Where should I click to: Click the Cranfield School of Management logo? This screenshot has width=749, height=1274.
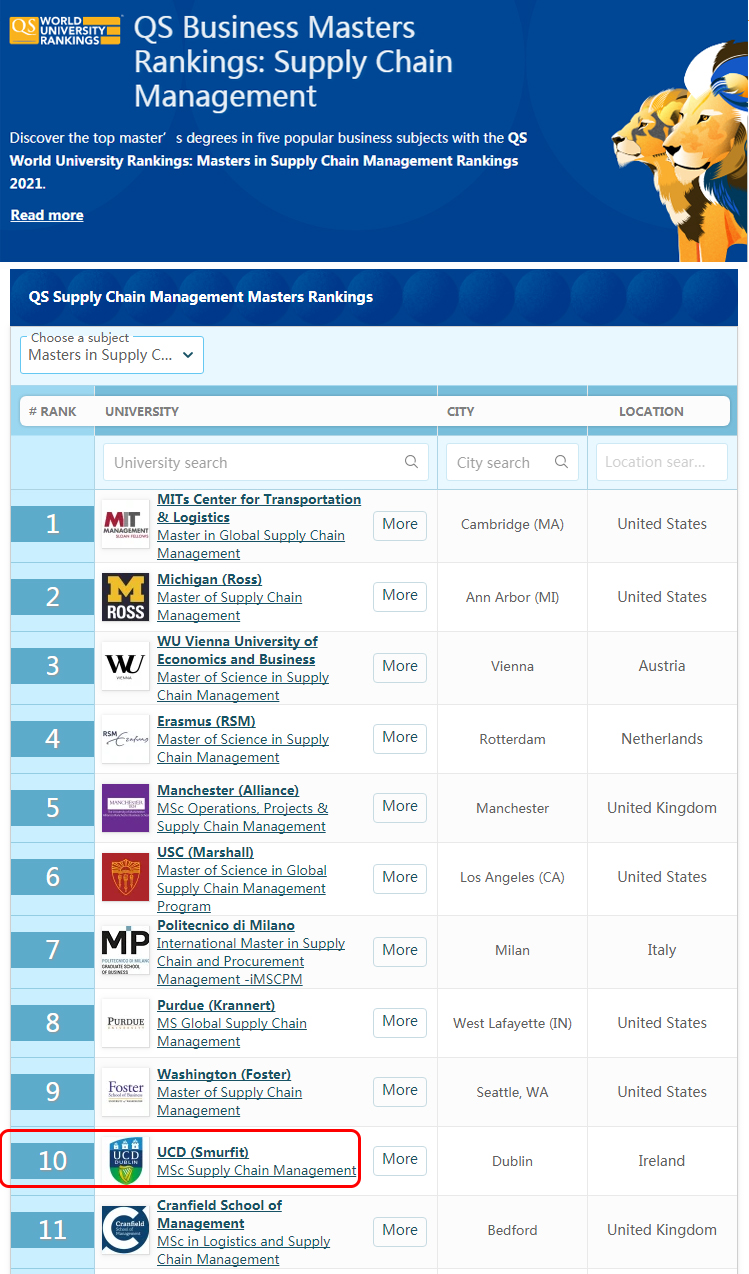pos(125,1230)
